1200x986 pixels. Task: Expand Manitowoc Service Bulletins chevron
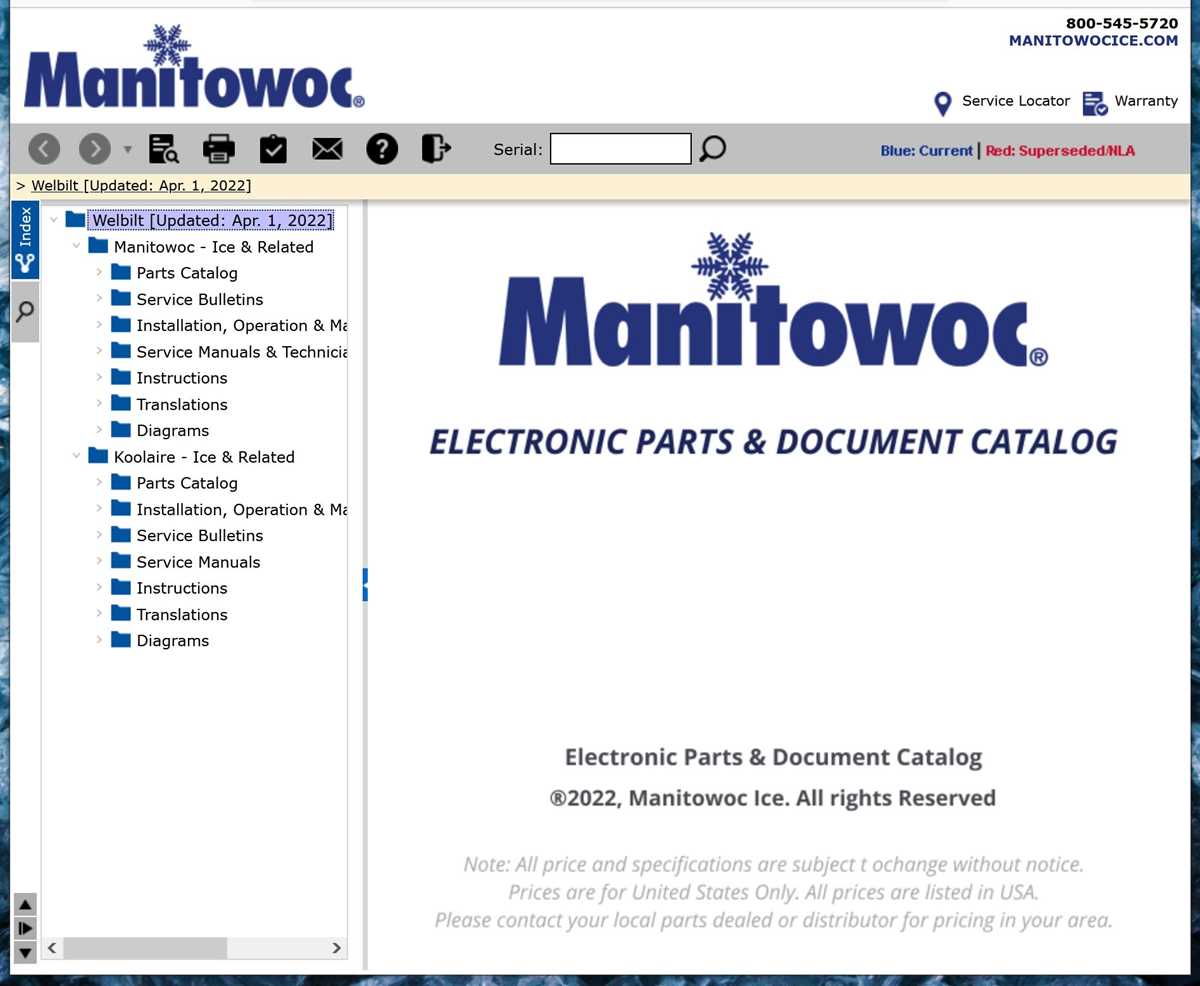pos(99,298)
